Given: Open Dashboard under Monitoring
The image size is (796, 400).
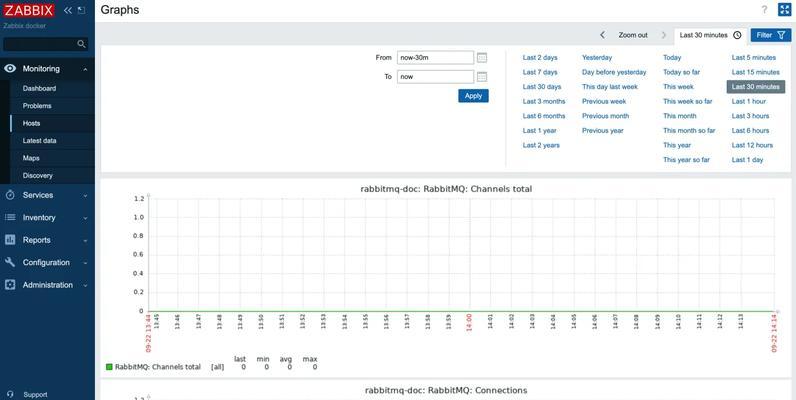Looking at the screenshot, I should point(39,88).
